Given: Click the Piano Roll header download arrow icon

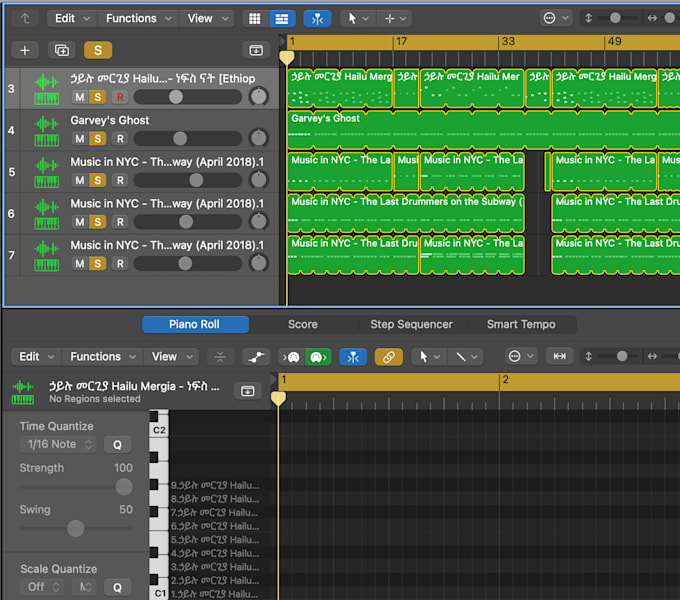Looking at the screenshot, I should 247,391.
